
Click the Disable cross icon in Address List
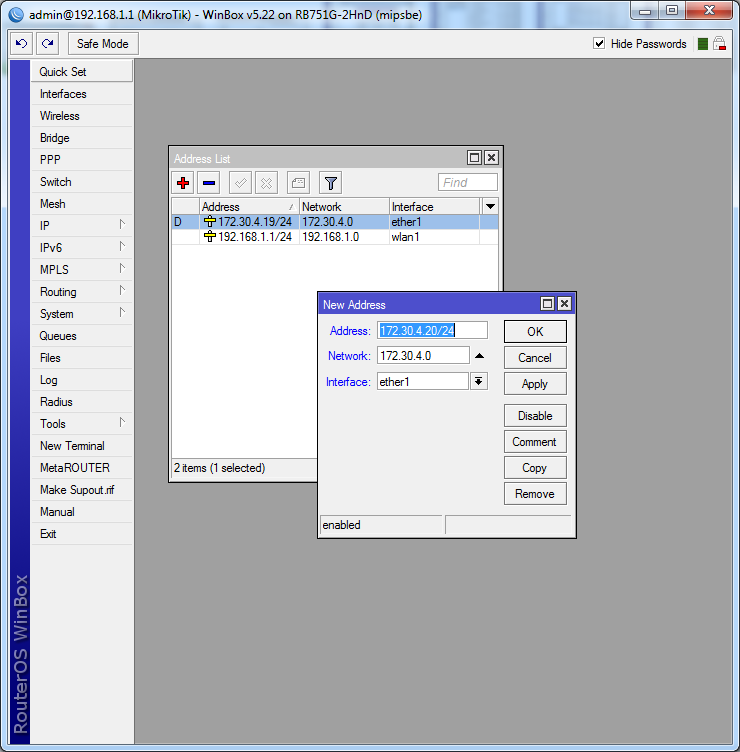pos(266,183)
